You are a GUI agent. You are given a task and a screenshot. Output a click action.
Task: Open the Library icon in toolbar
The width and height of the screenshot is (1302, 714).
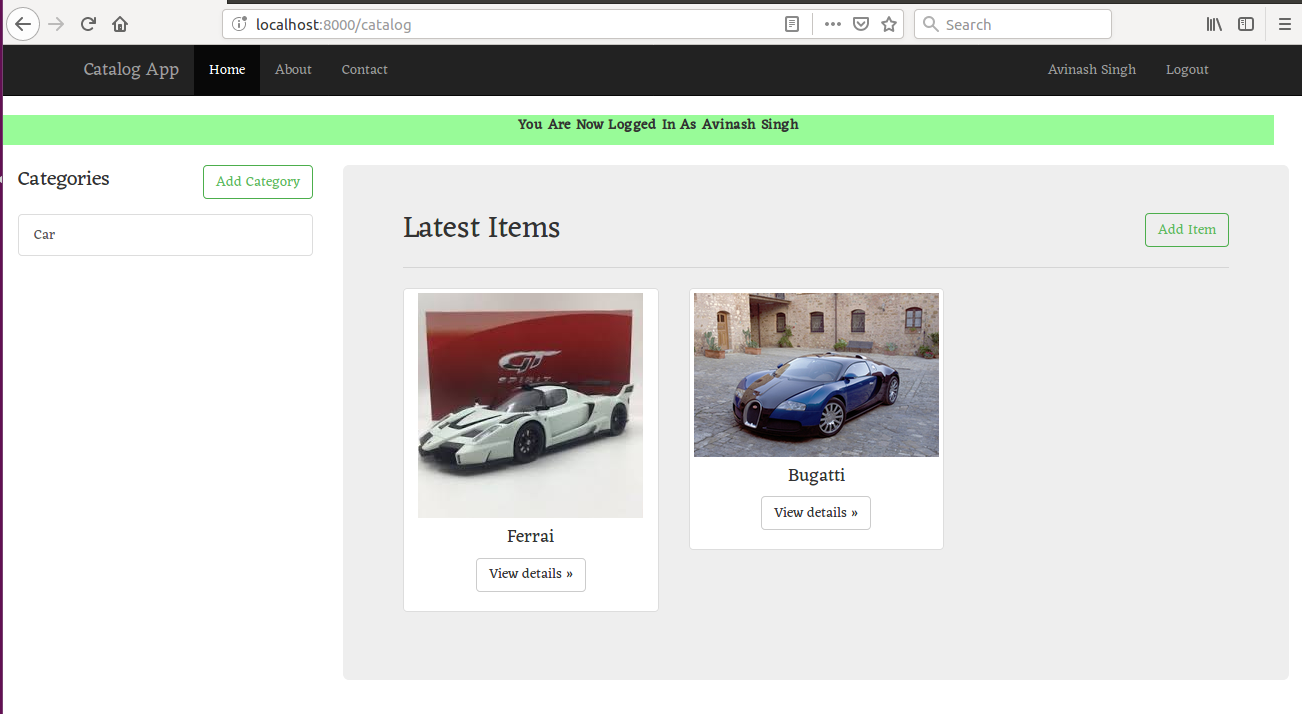pyautogui.click(x=1214, y=24)
